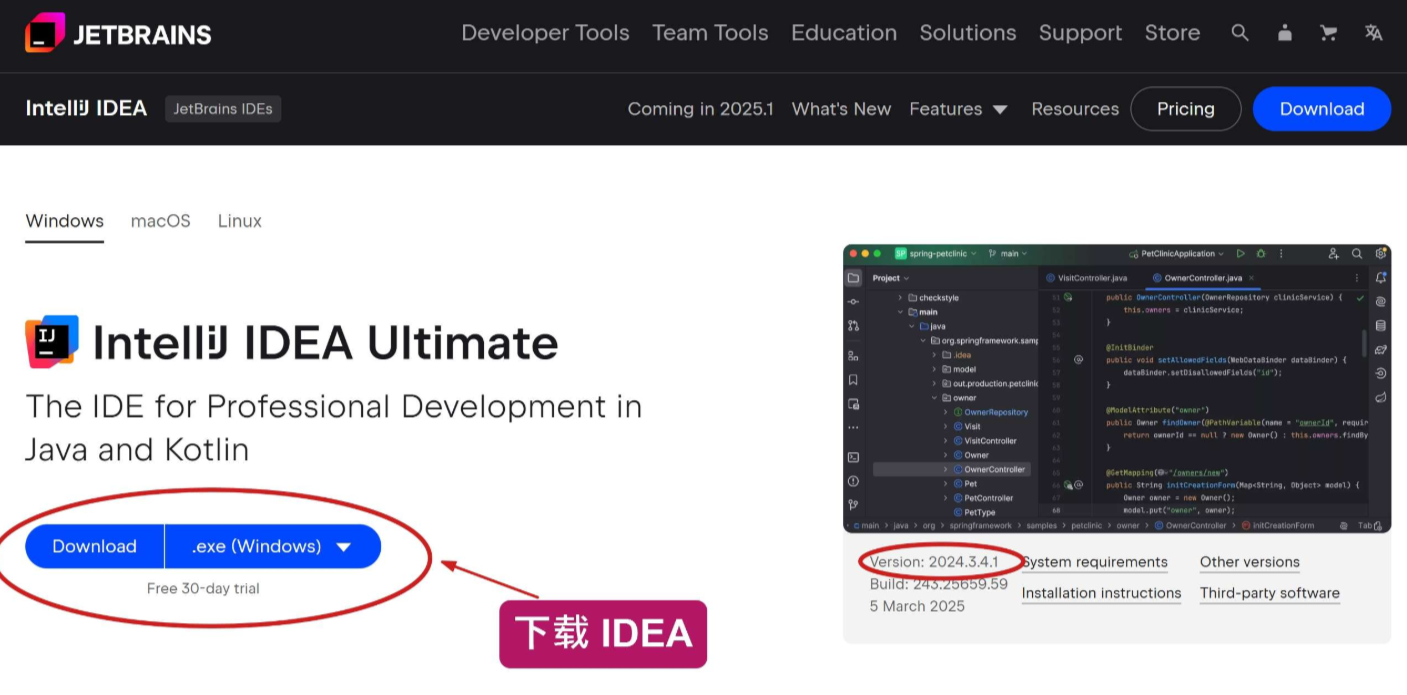This screenshot has height=695, width=1407.
Task: Expand the model package in the preview tree
Action: (x=934, y=369)
